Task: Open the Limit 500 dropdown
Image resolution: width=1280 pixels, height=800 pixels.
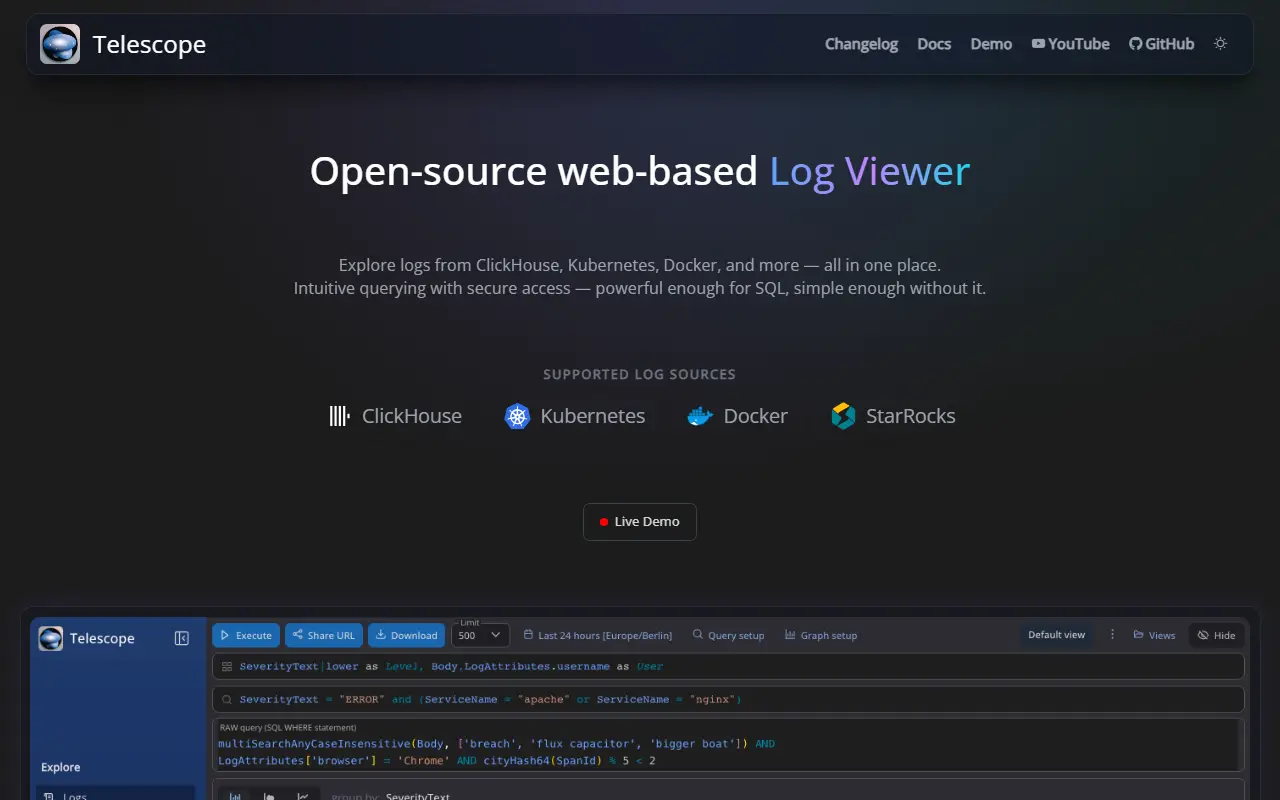Action: point(480,635)
